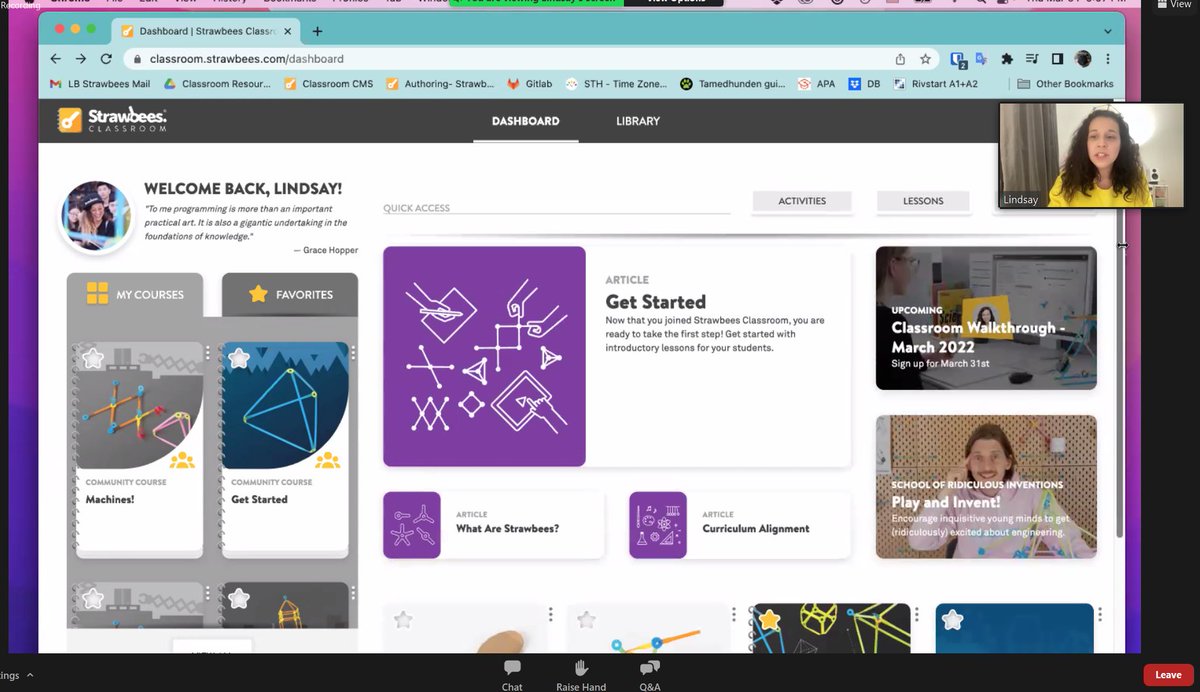Click the Strawbees Classroom logo
This screenshot has height=692, width=1200.
(x=113, y=120)
